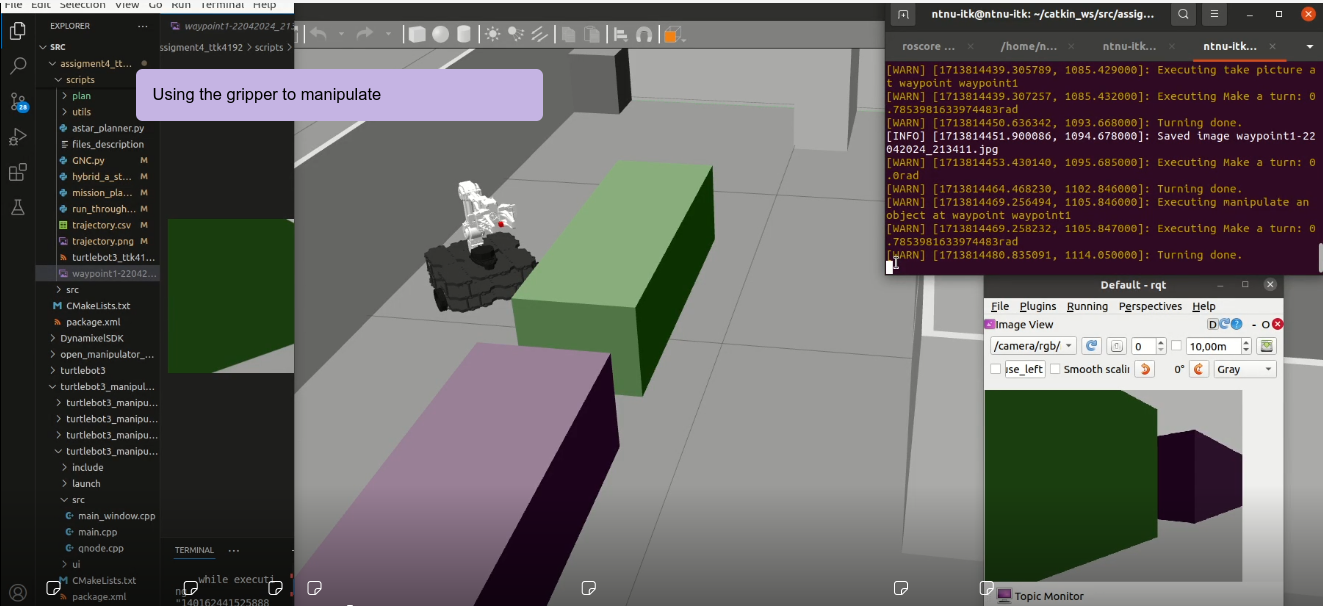Open the Extensions view in VS Code
This screenshot has height=606, width=1323.
(17, 172)
